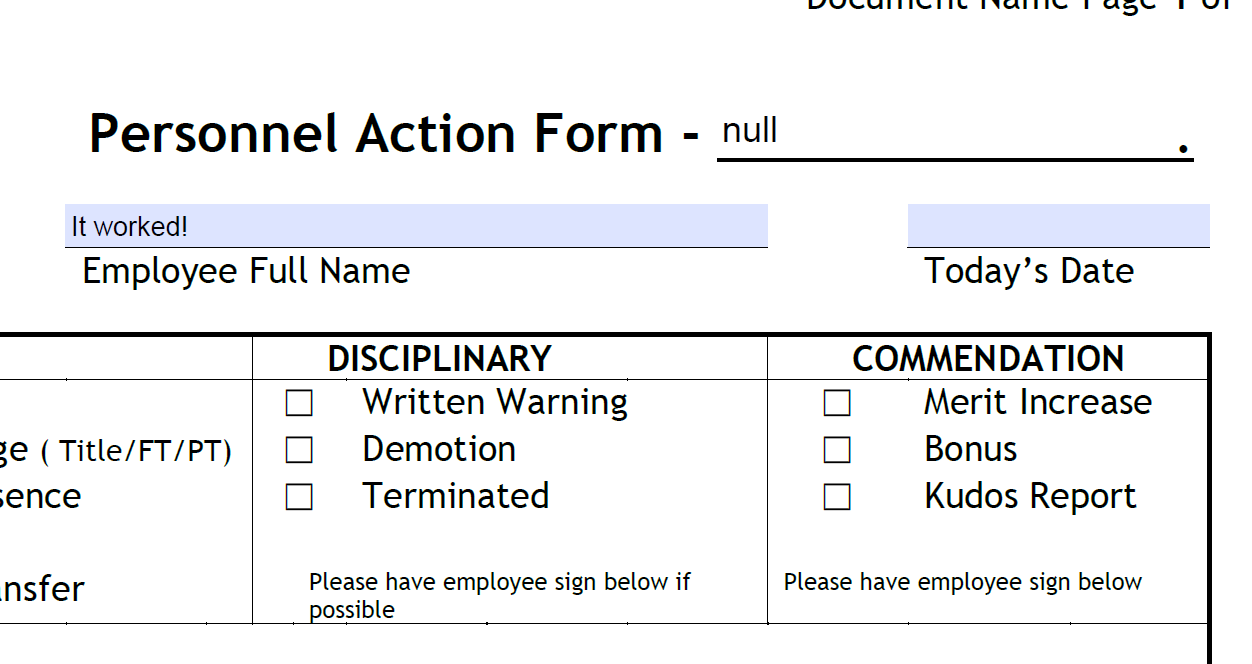Enable the Terminated checkbox
Image resolution: width=1252 pixels, height=664 pixels.
299,497
